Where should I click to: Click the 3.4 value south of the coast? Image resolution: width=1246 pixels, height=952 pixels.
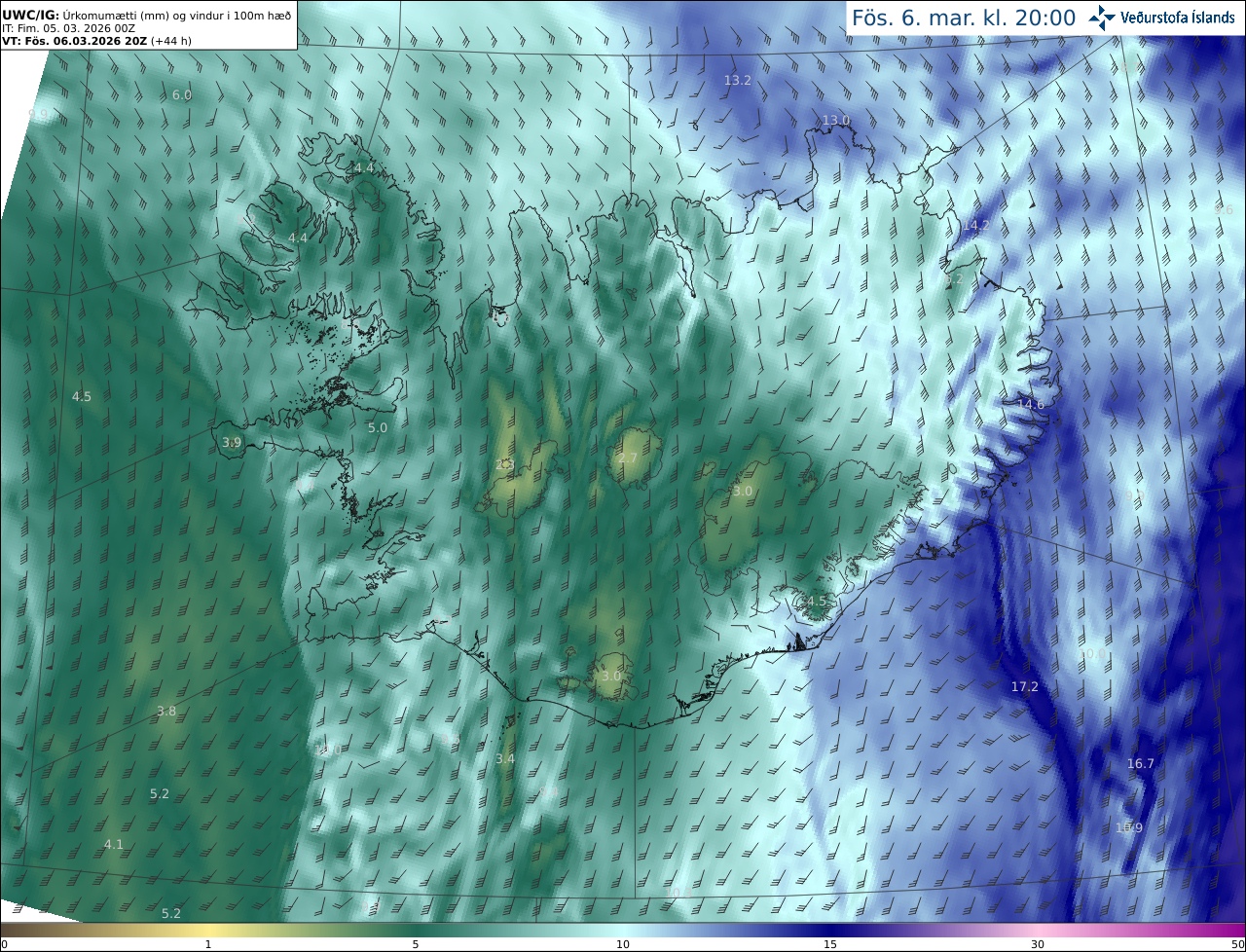pyautogui.click(x=505, y=758)
